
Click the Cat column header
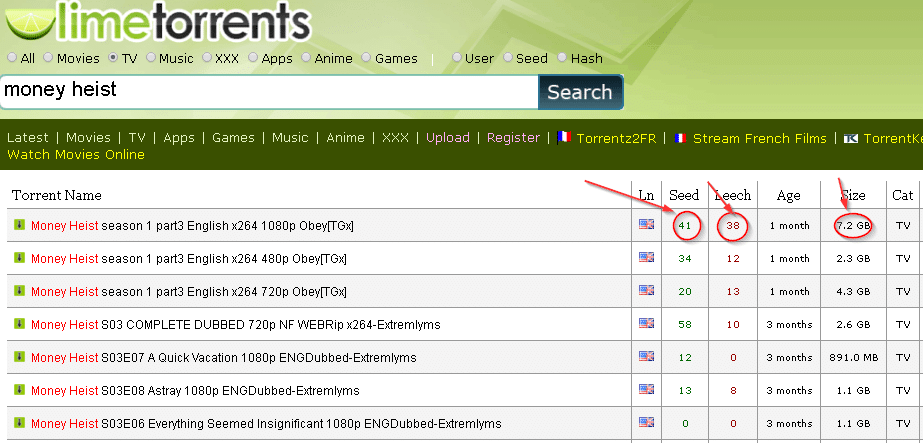point(902,195)
